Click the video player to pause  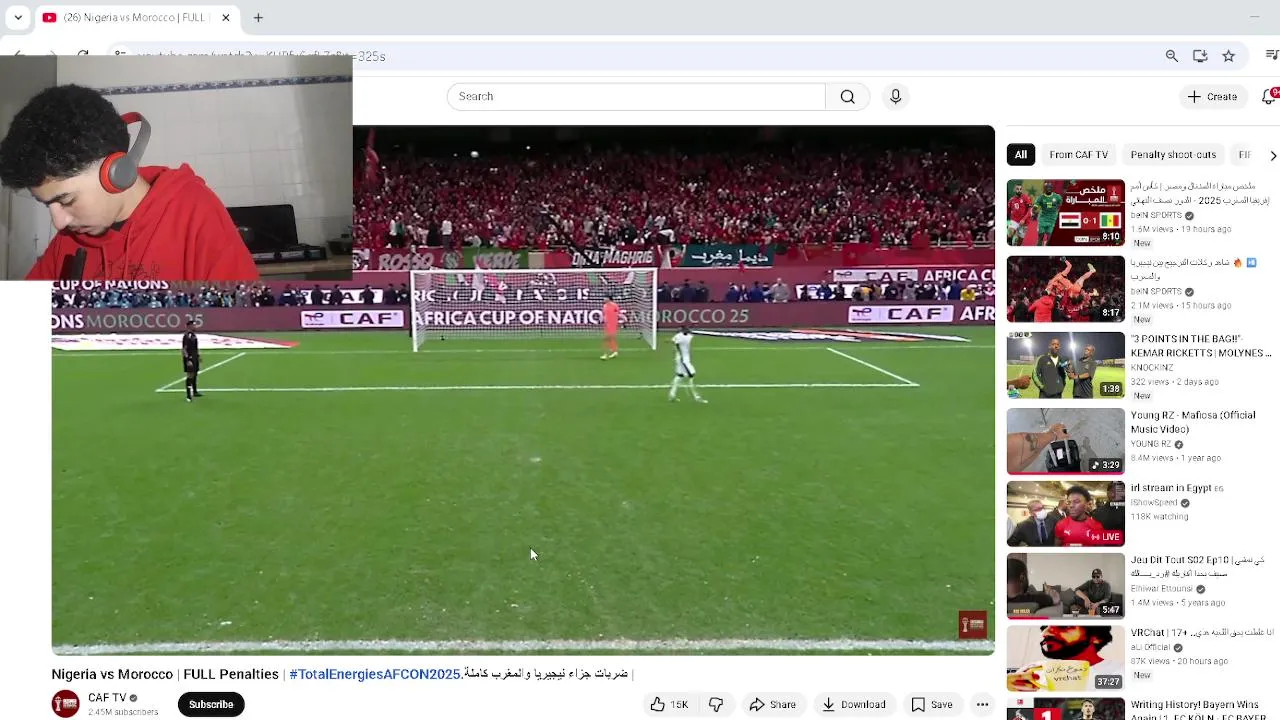click(523, 390)
